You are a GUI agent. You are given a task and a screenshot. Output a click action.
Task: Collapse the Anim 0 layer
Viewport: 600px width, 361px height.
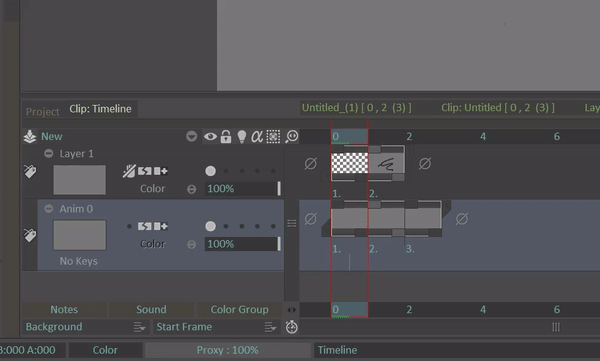(x=49, y=209)
